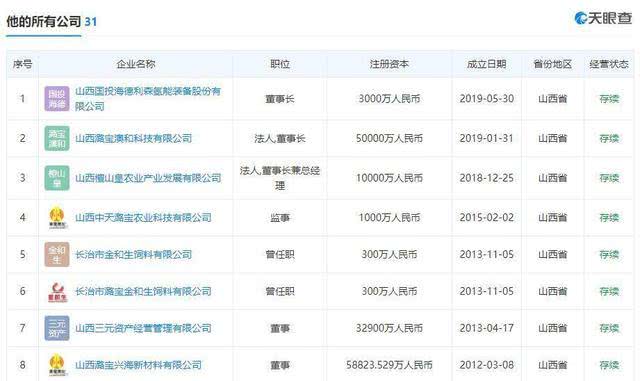
Task: Open company link 山西三元资产经营管理有限公司
Action: pyautogui.click(x=143, y=328)
